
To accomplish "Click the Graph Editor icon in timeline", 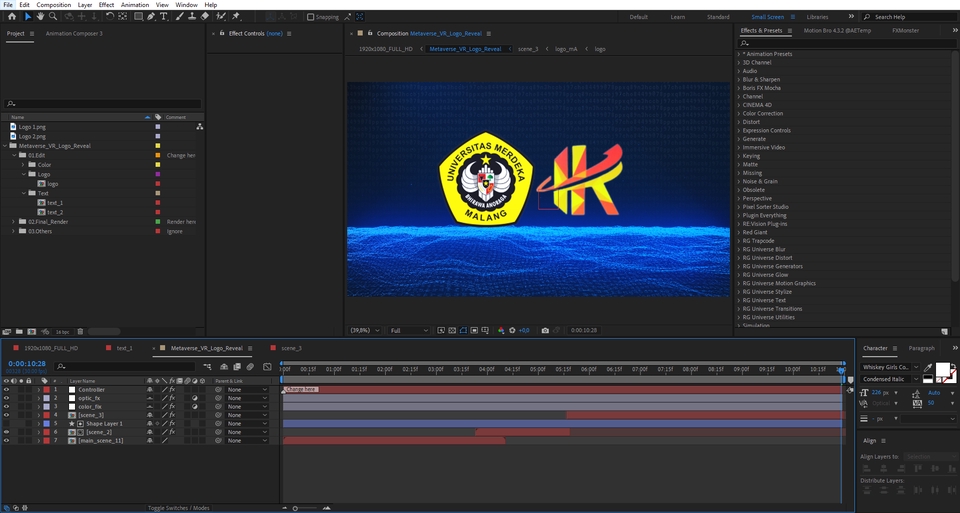I will coord(267,367).
